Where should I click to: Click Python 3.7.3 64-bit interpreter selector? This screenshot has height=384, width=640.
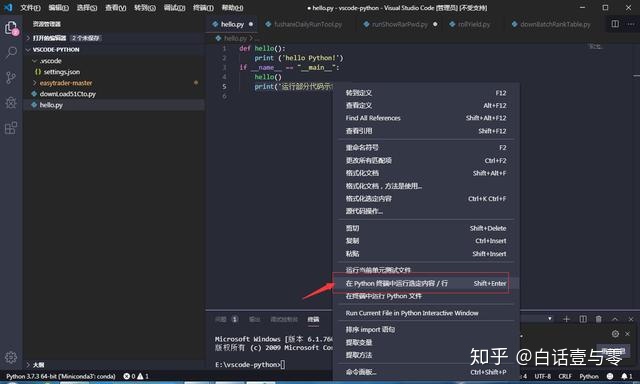(x=60, y=376)
